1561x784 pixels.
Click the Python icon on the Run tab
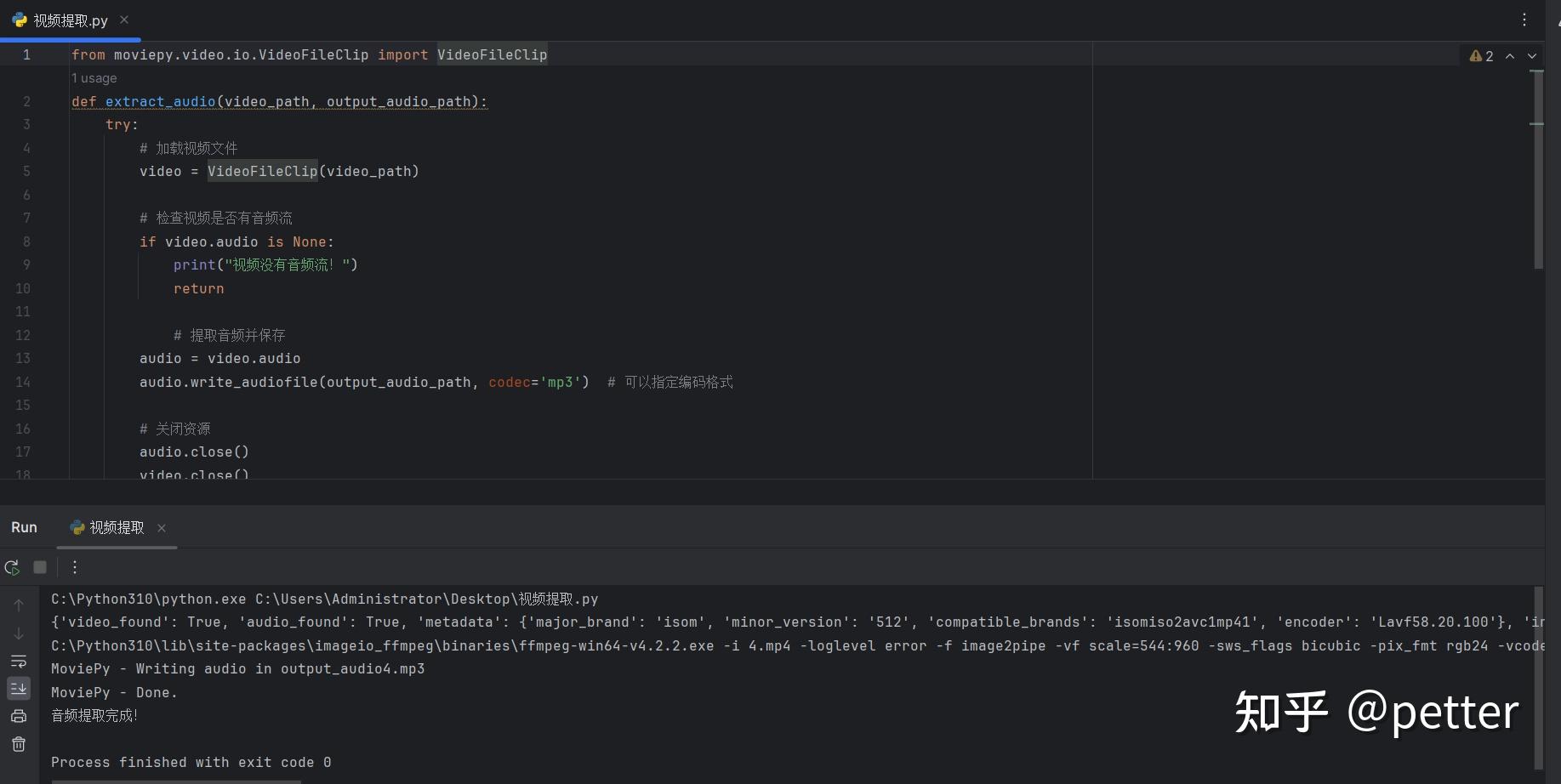[77, 527]
